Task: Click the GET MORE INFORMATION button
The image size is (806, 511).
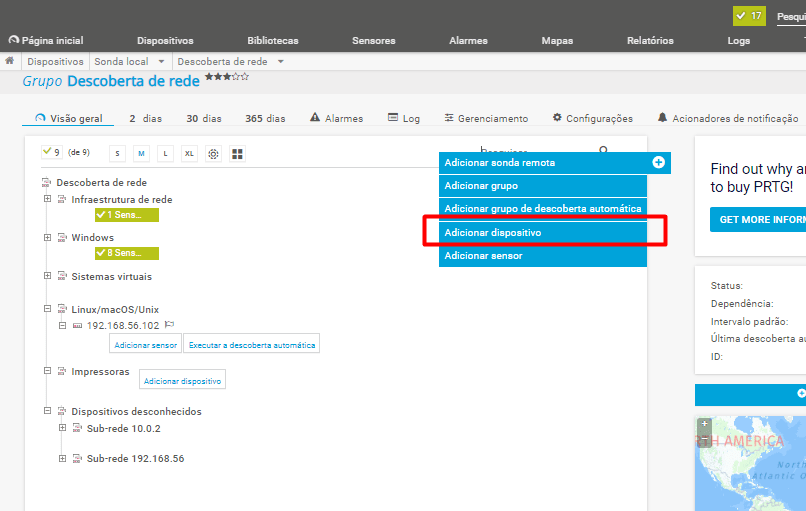Action: (x=758, y=220)
